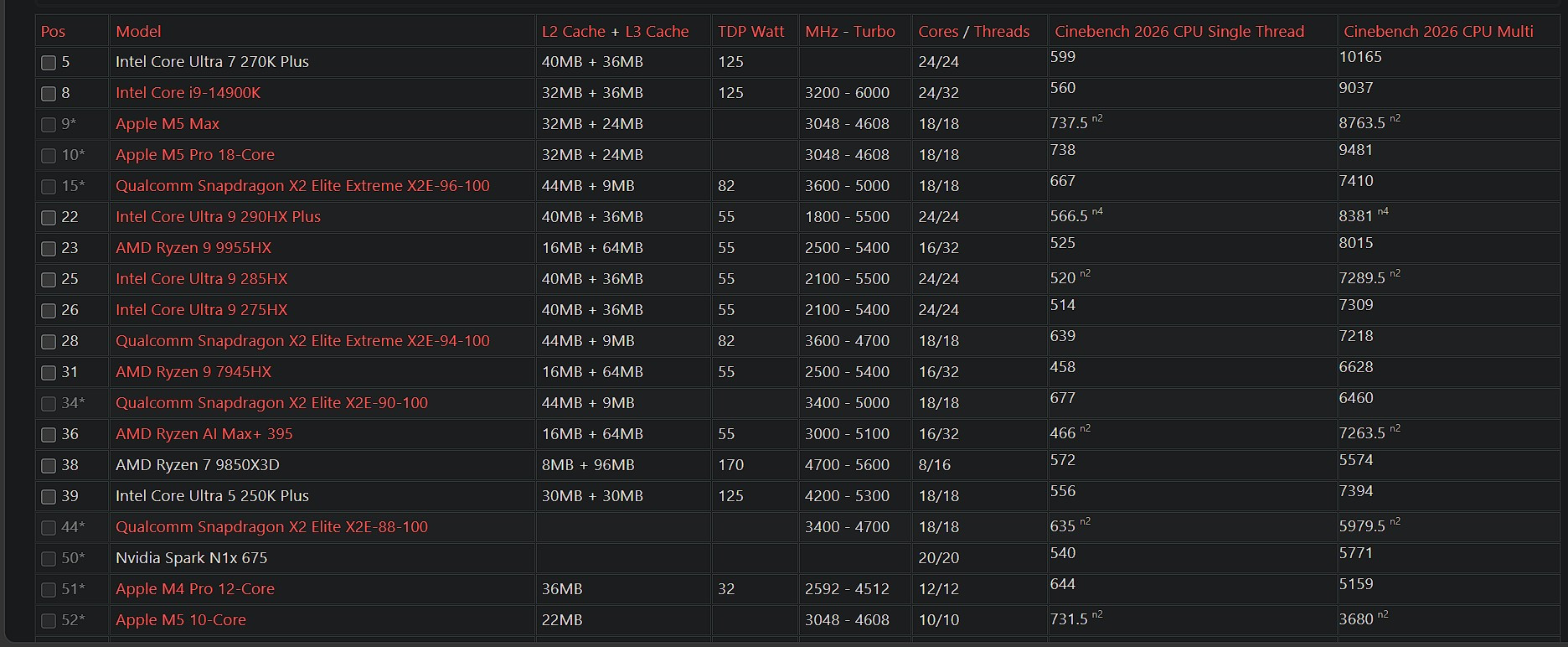Sort table by Model column header
Image resolution: width=1568 pixels, height=647 pixels.
tap(138, 32)
